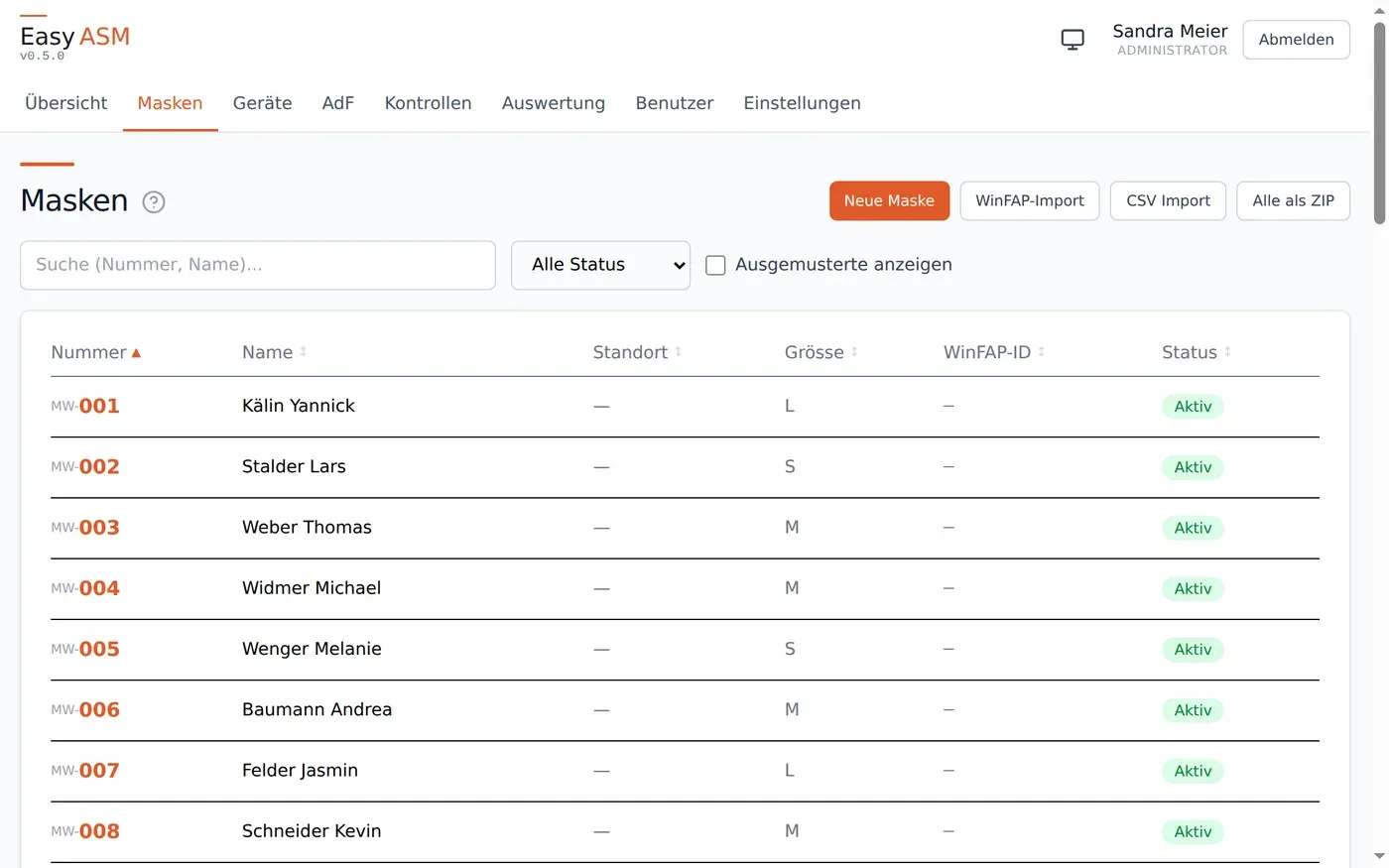Select Widmer Michael in the table
The image size is (1389, 868).
[312, 588]
